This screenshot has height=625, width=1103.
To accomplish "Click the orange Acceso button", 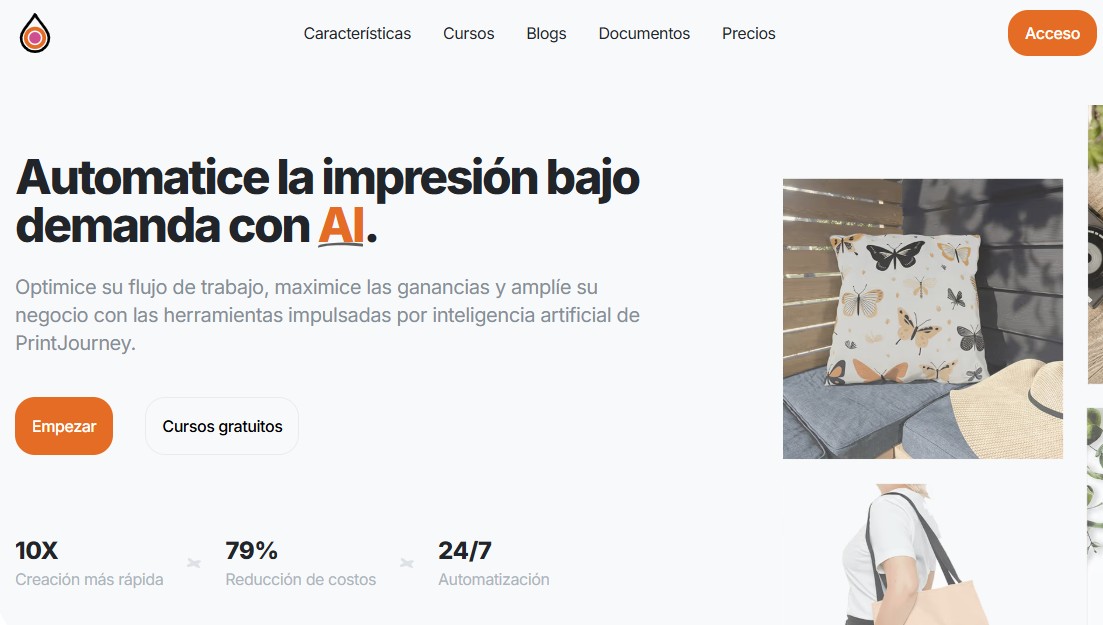I will click(x=1052, y=33).
